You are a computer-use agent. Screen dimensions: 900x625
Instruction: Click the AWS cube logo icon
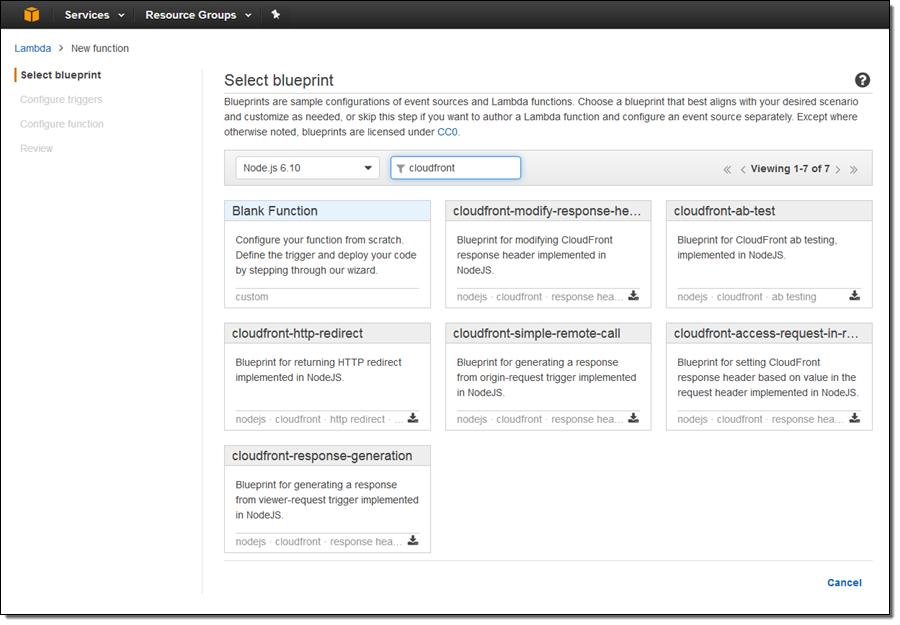click(32, 15)
